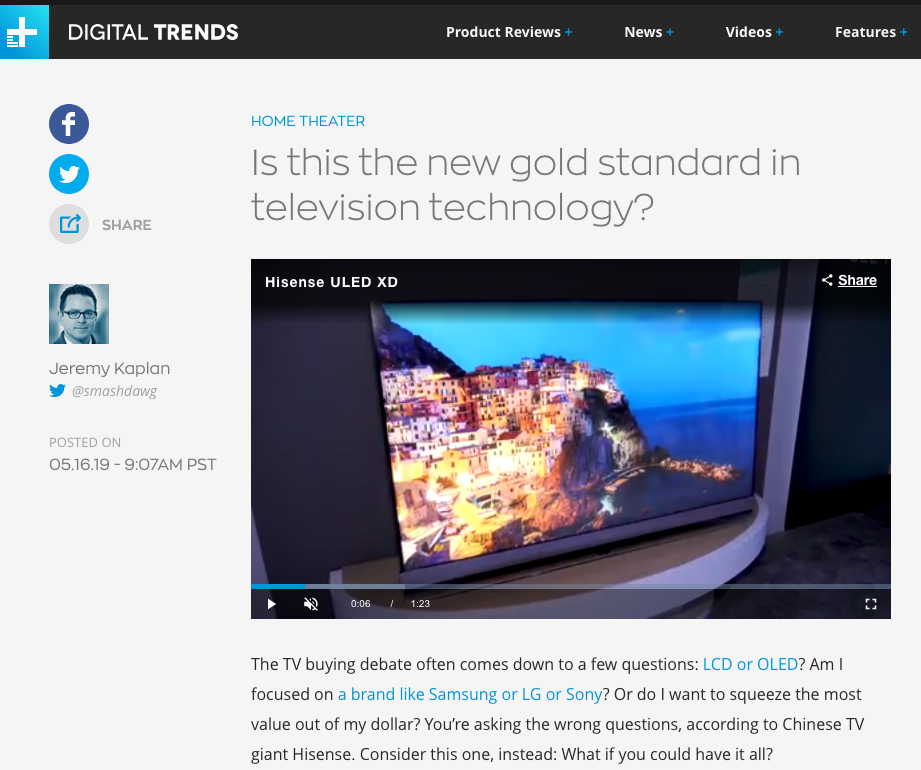Click Jeremy Kaplan's author photo
The image size is (921, 770).
[x=79, y=314]
